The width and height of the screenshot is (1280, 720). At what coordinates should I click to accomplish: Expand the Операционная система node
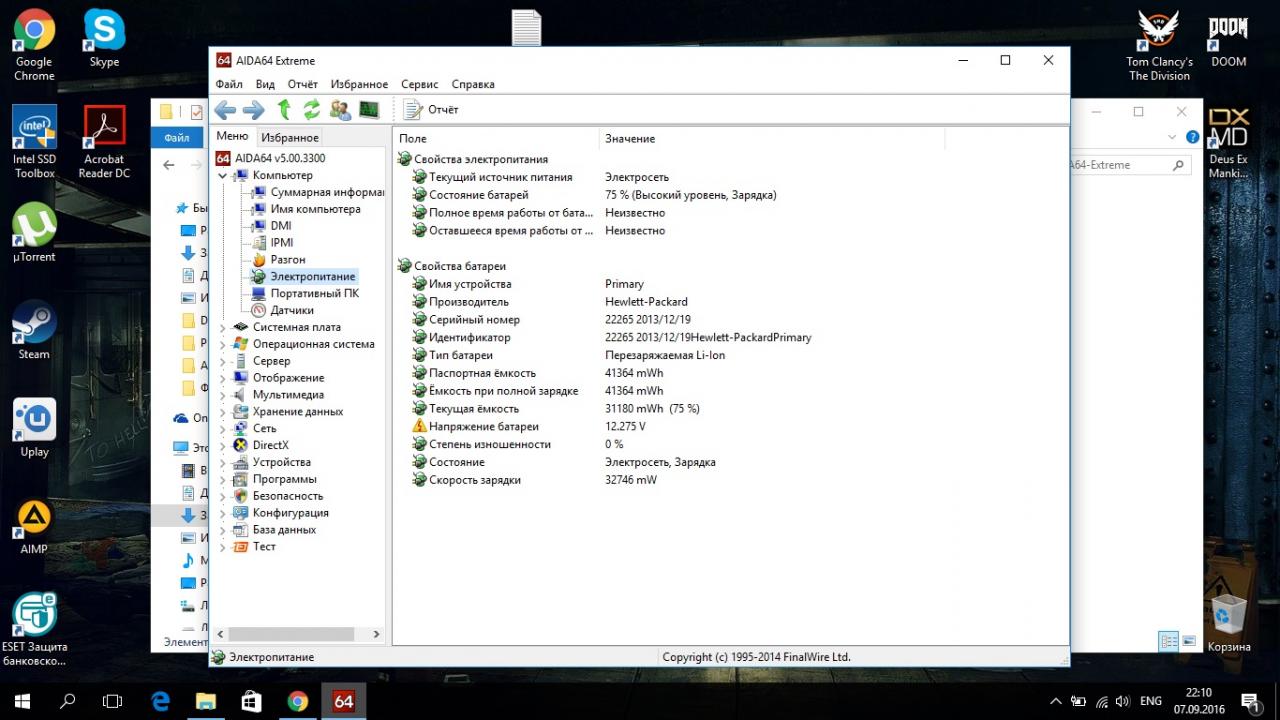(x=223, y=344)
